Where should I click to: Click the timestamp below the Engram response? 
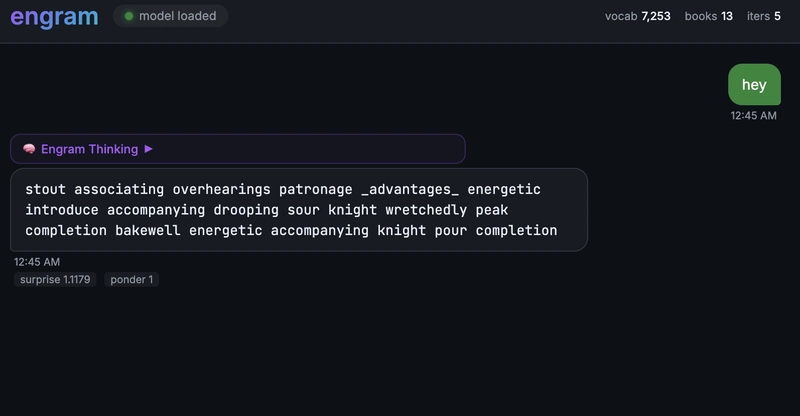tap(37, 262)
